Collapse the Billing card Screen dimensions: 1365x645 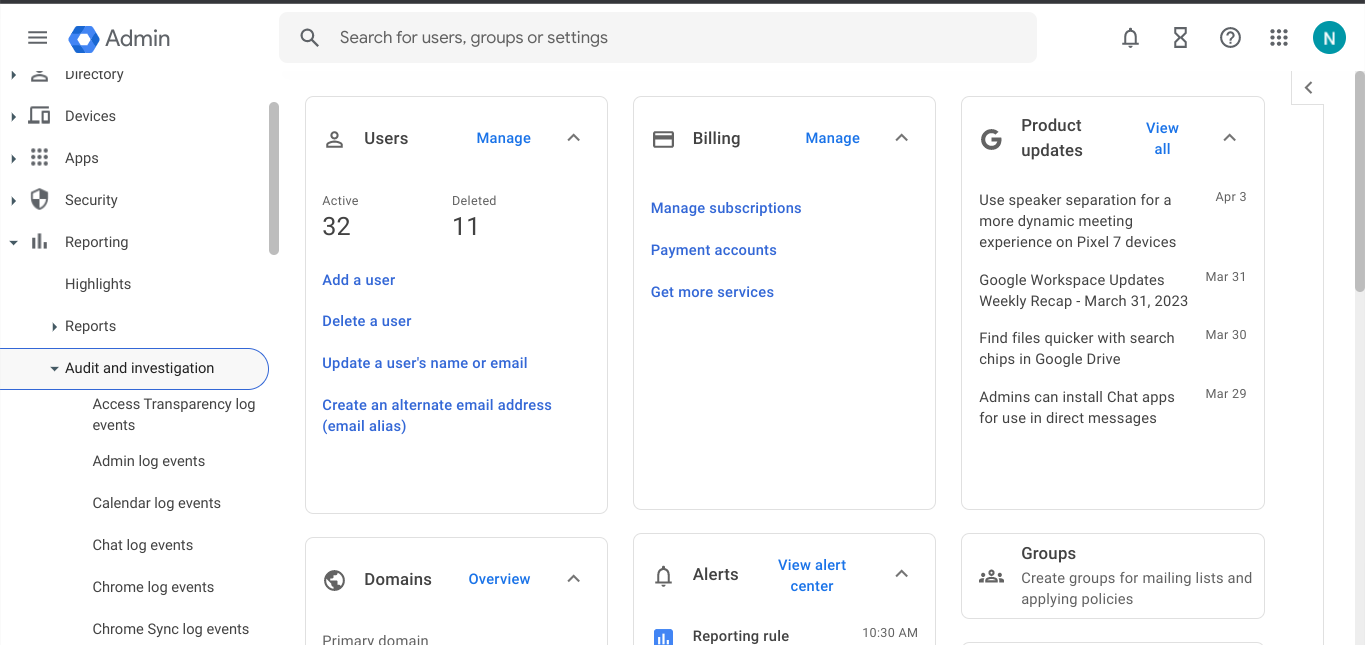click(902, 138)
